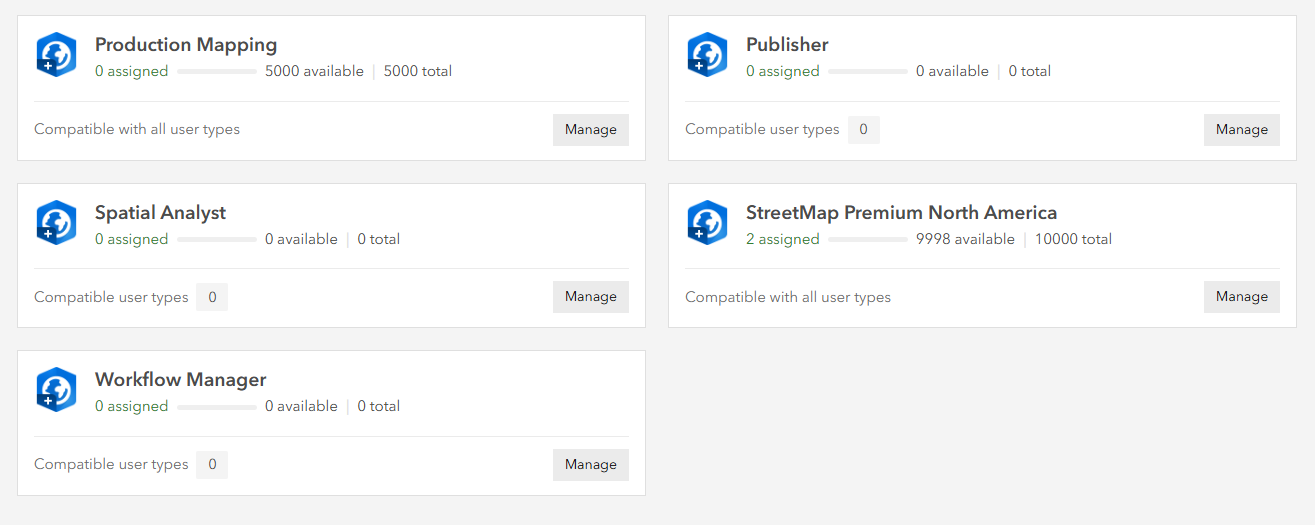
Task: Click StreetMap Premium license usage bar
Action: tap(868, 239)
